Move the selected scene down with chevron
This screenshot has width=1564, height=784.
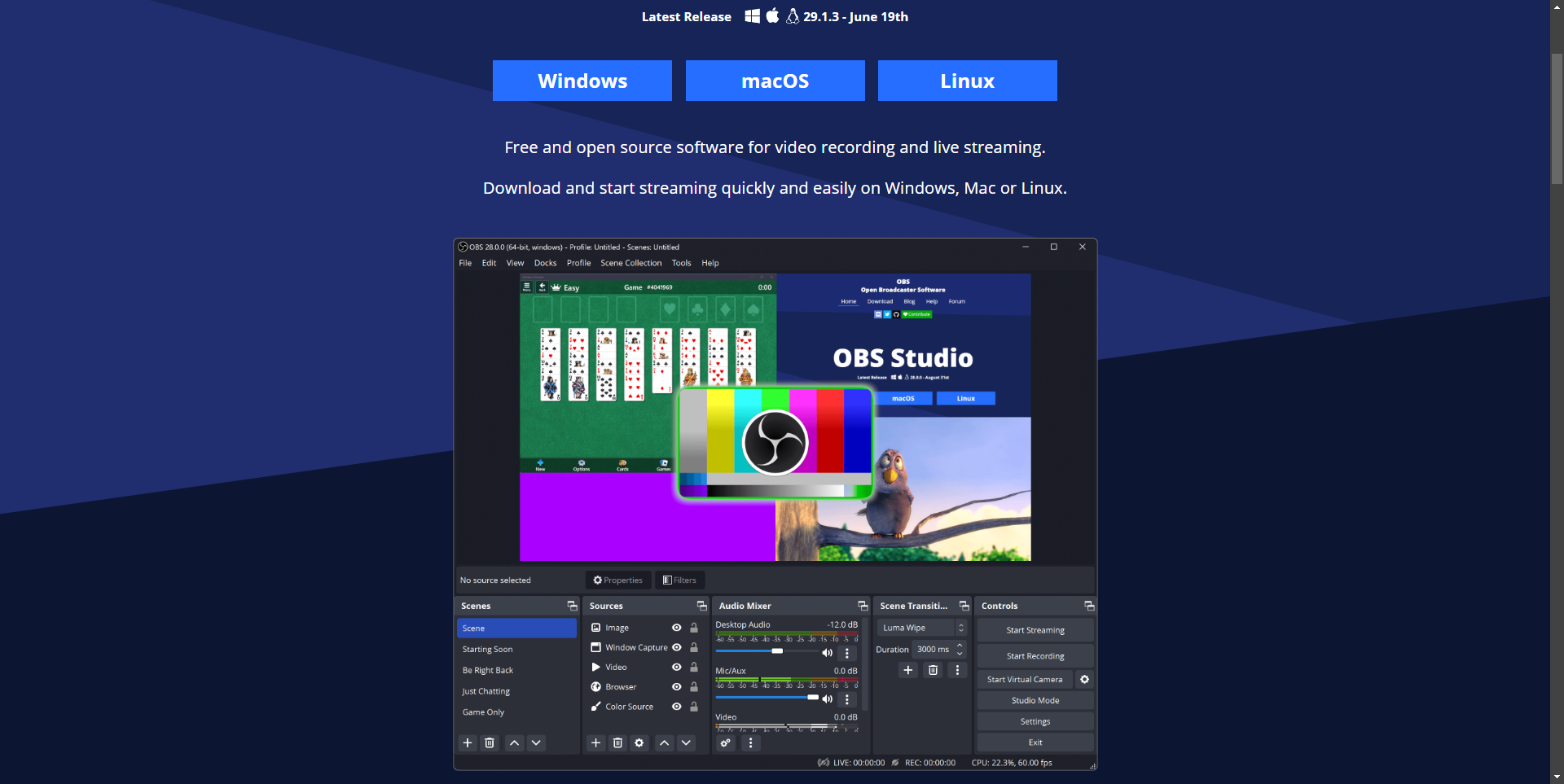(536, 742)
